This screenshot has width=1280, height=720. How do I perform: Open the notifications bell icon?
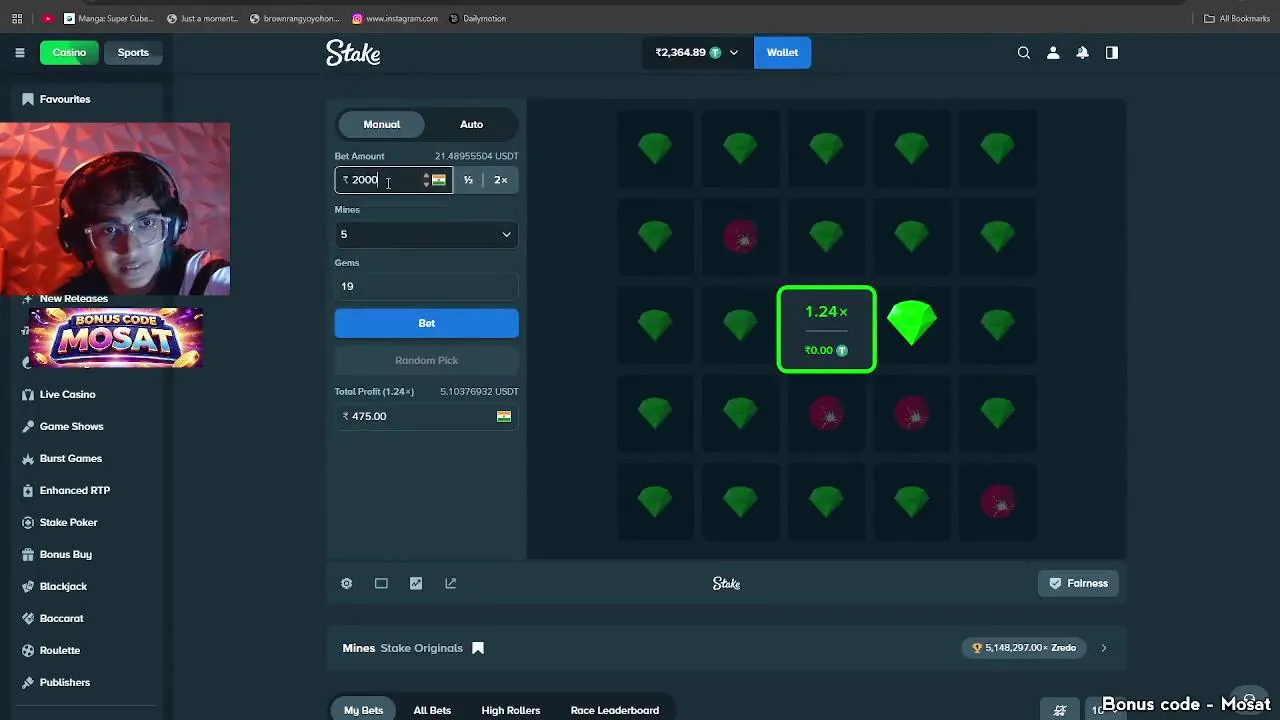(1082, 53)
